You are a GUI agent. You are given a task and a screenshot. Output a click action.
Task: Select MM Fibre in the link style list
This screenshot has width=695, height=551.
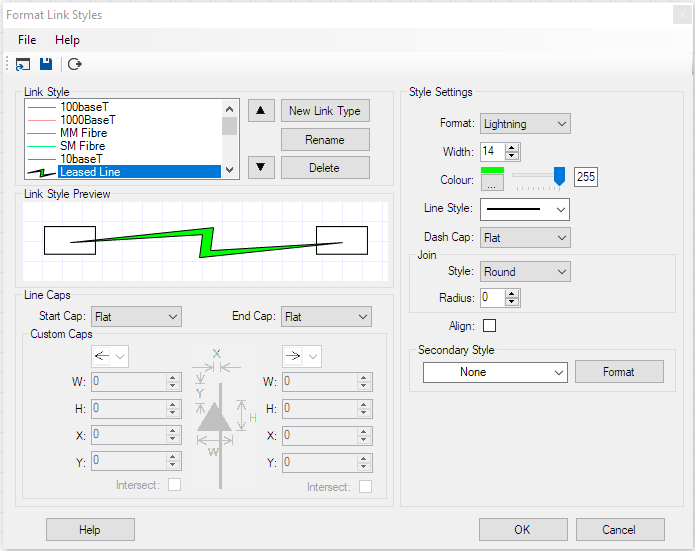(83, 133)
